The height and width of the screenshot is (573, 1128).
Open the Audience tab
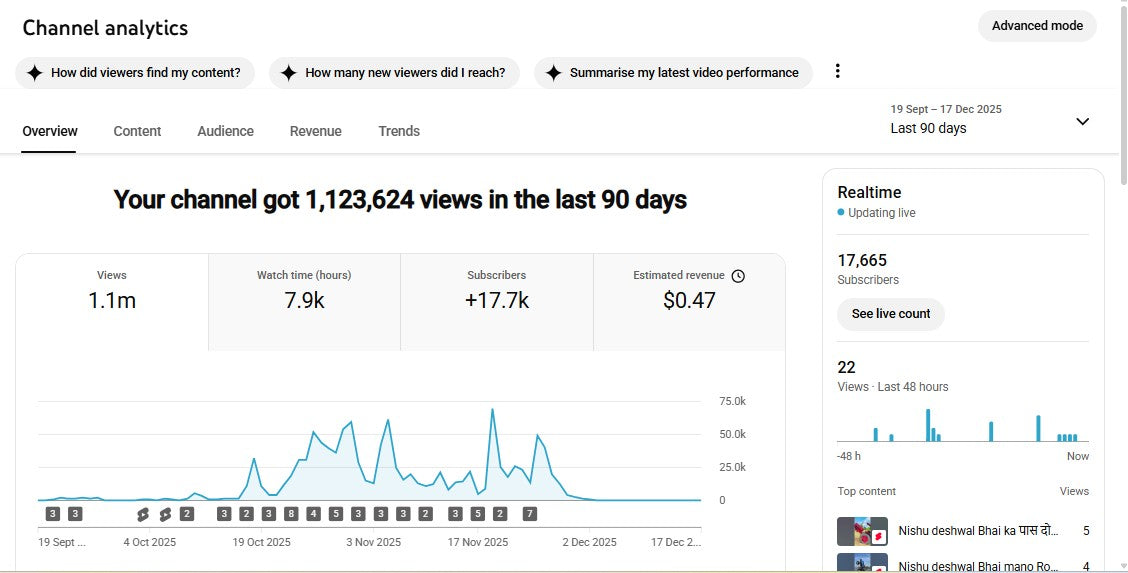(225, 131)
